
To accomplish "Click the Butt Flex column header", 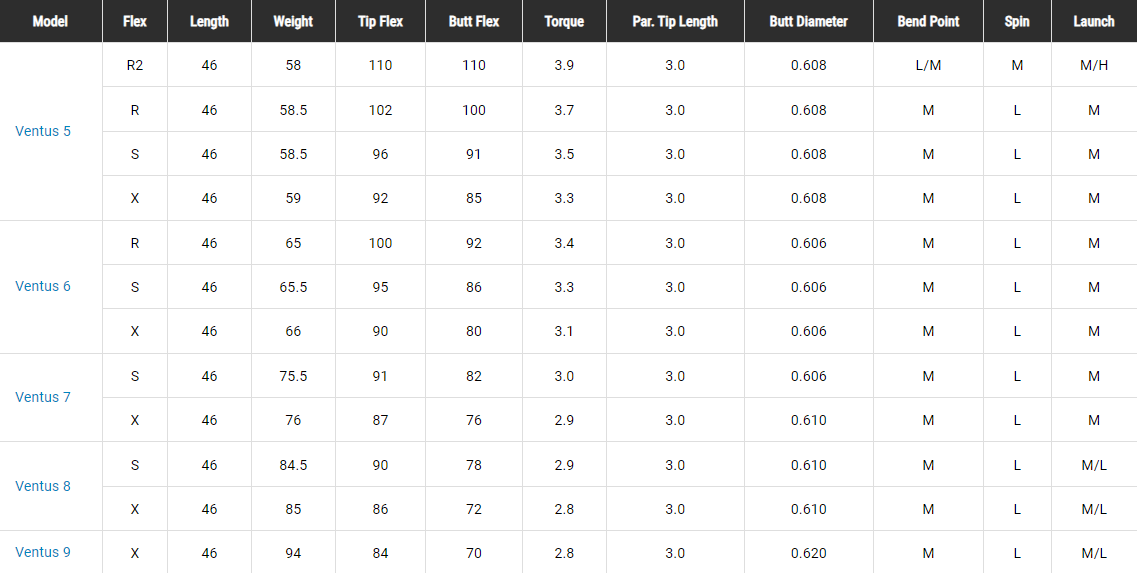I will tap(474, 21).
